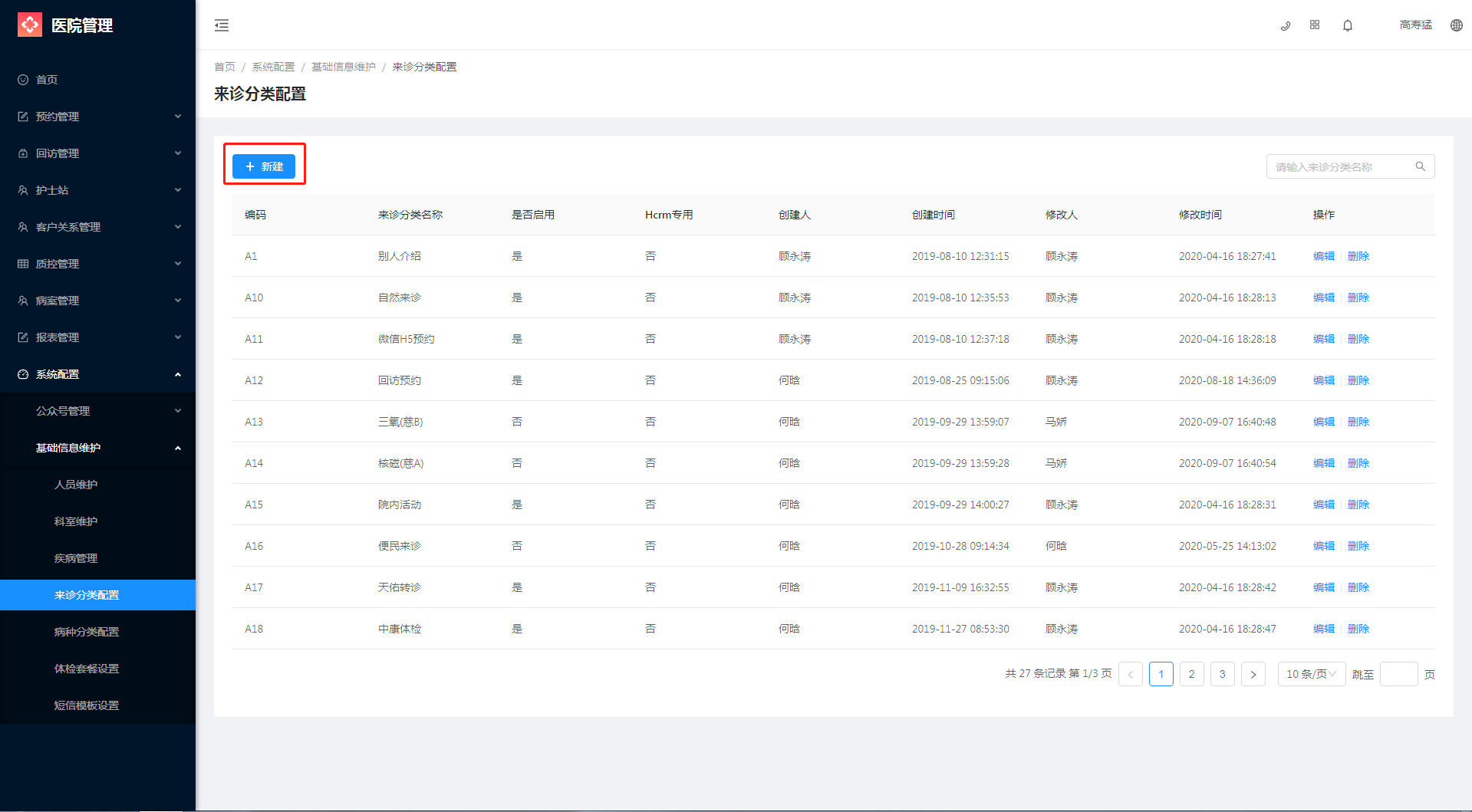The width and height of the screenshot is (1472, 812).
Task: Delete row A15 院内活动
Action: pyautogui.click(x=1358, y=505)
